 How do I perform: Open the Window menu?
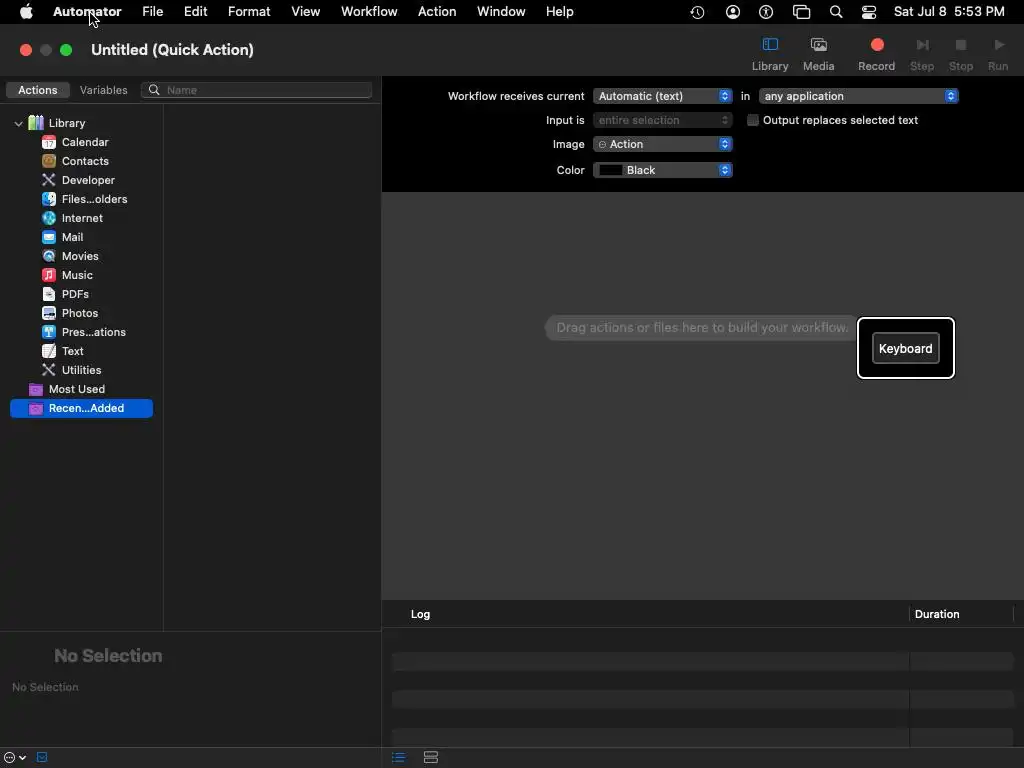(x=501, y=12)
